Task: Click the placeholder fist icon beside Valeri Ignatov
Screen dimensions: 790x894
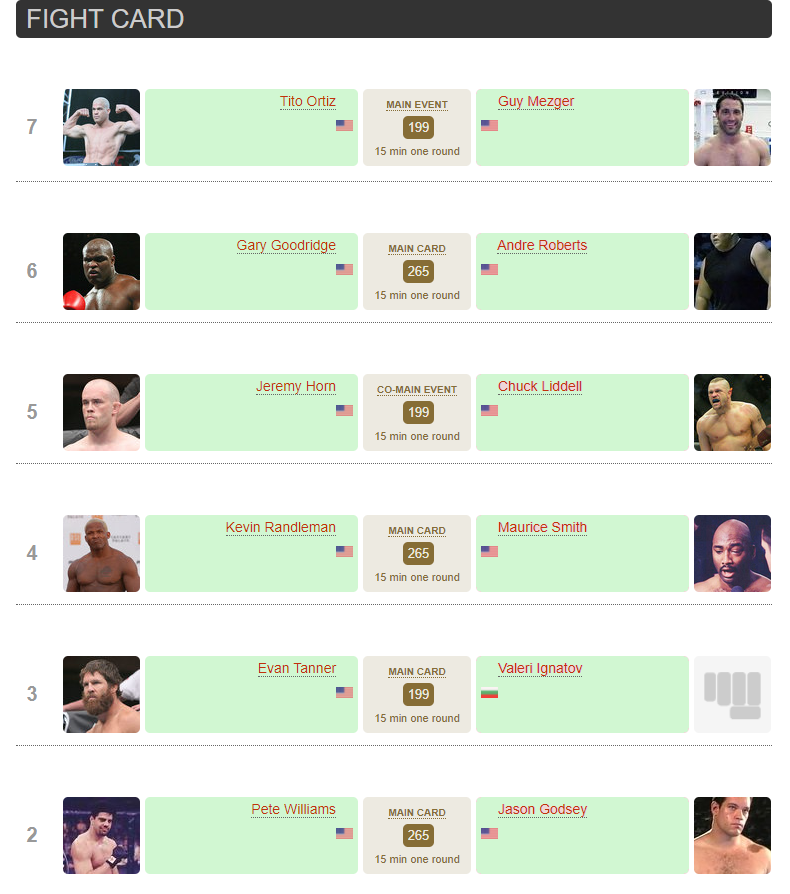Action: pos(732,694)
